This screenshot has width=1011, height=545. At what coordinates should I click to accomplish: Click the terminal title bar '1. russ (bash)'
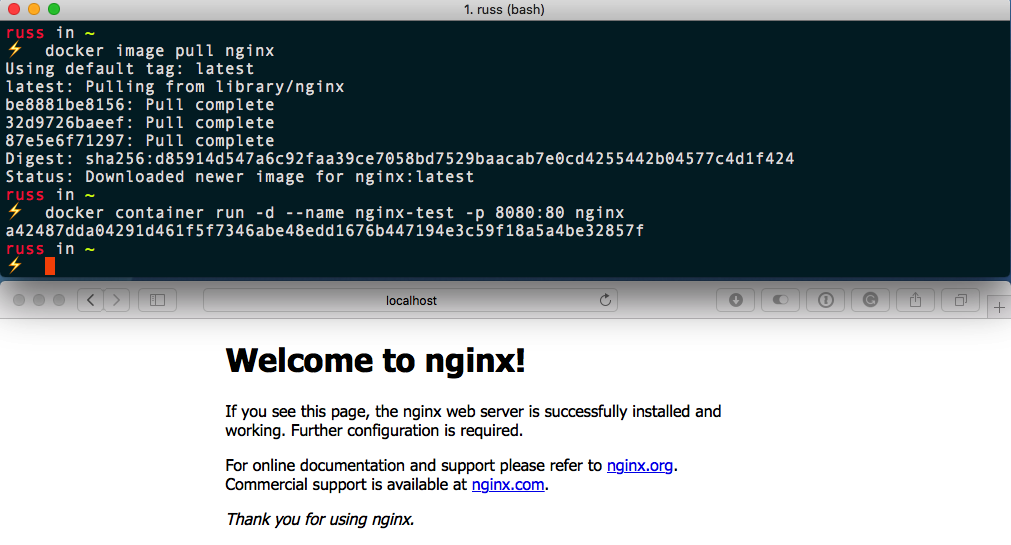(505, 9)
